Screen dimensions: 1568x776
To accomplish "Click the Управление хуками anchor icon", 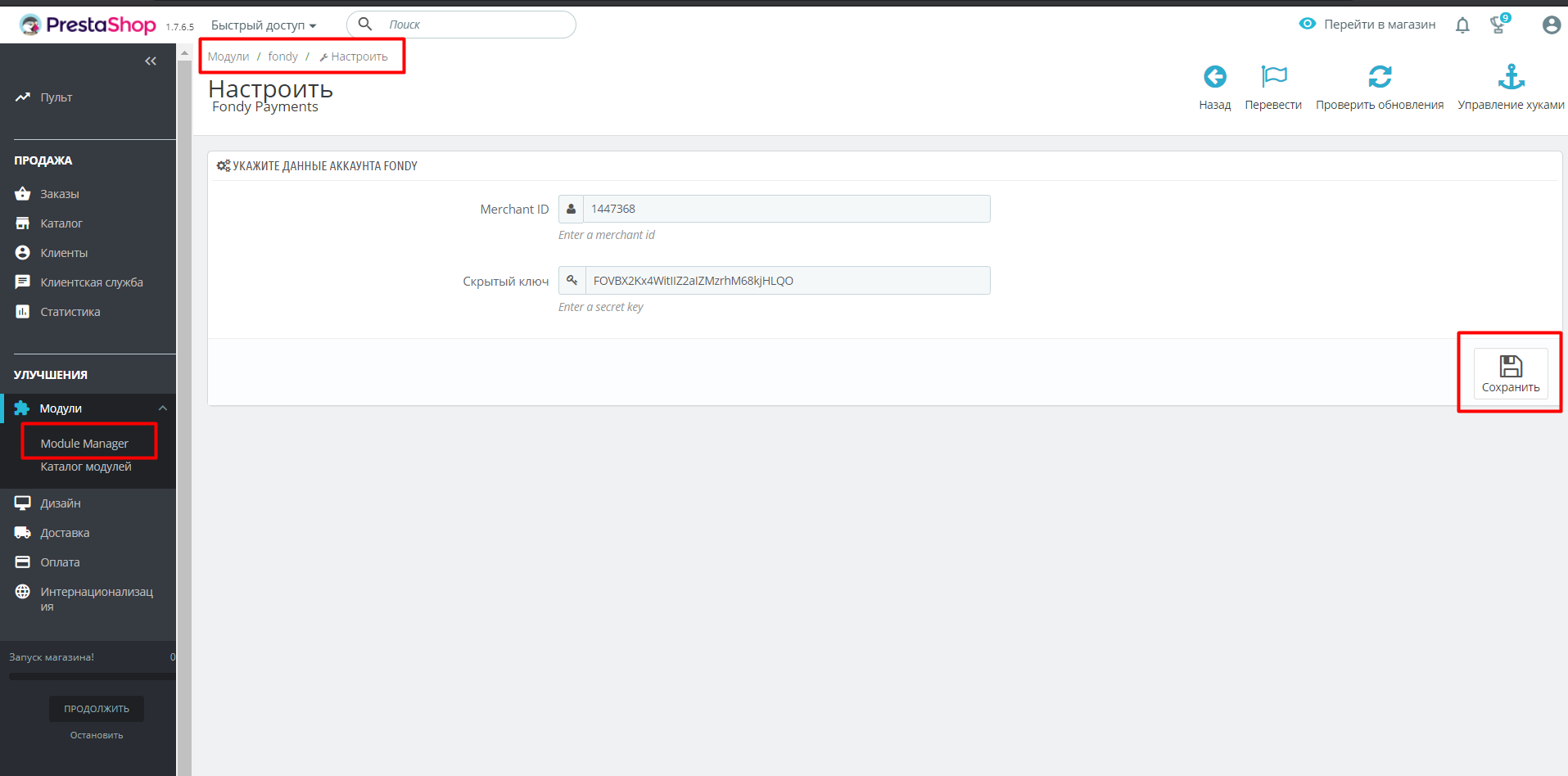I will click(x=1512, y=77).
